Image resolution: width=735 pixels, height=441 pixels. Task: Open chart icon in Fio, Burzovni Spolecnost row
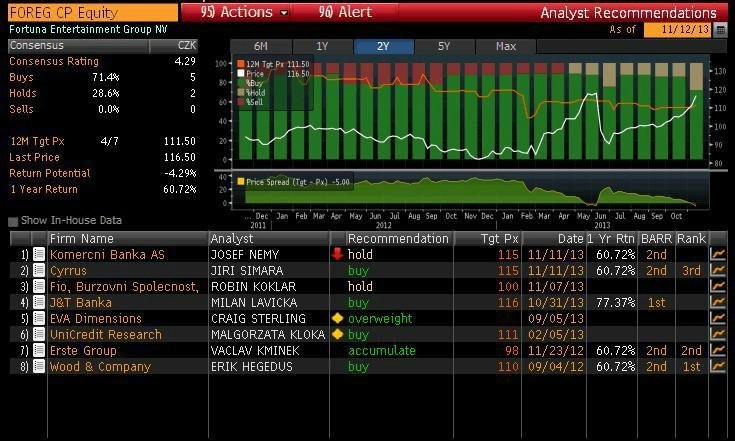[x=718, y=286]
